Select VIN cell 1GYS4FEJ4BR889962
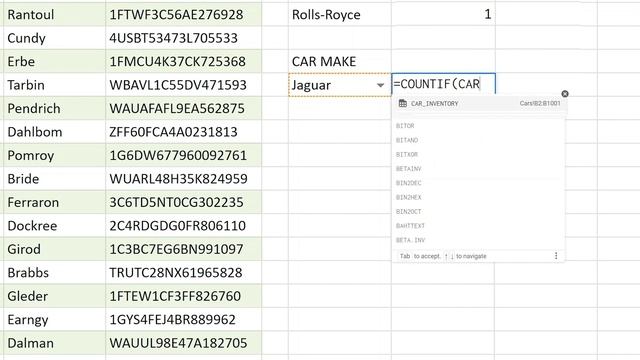This screenshot has height=360, width=640. click(x=184, y=320)
